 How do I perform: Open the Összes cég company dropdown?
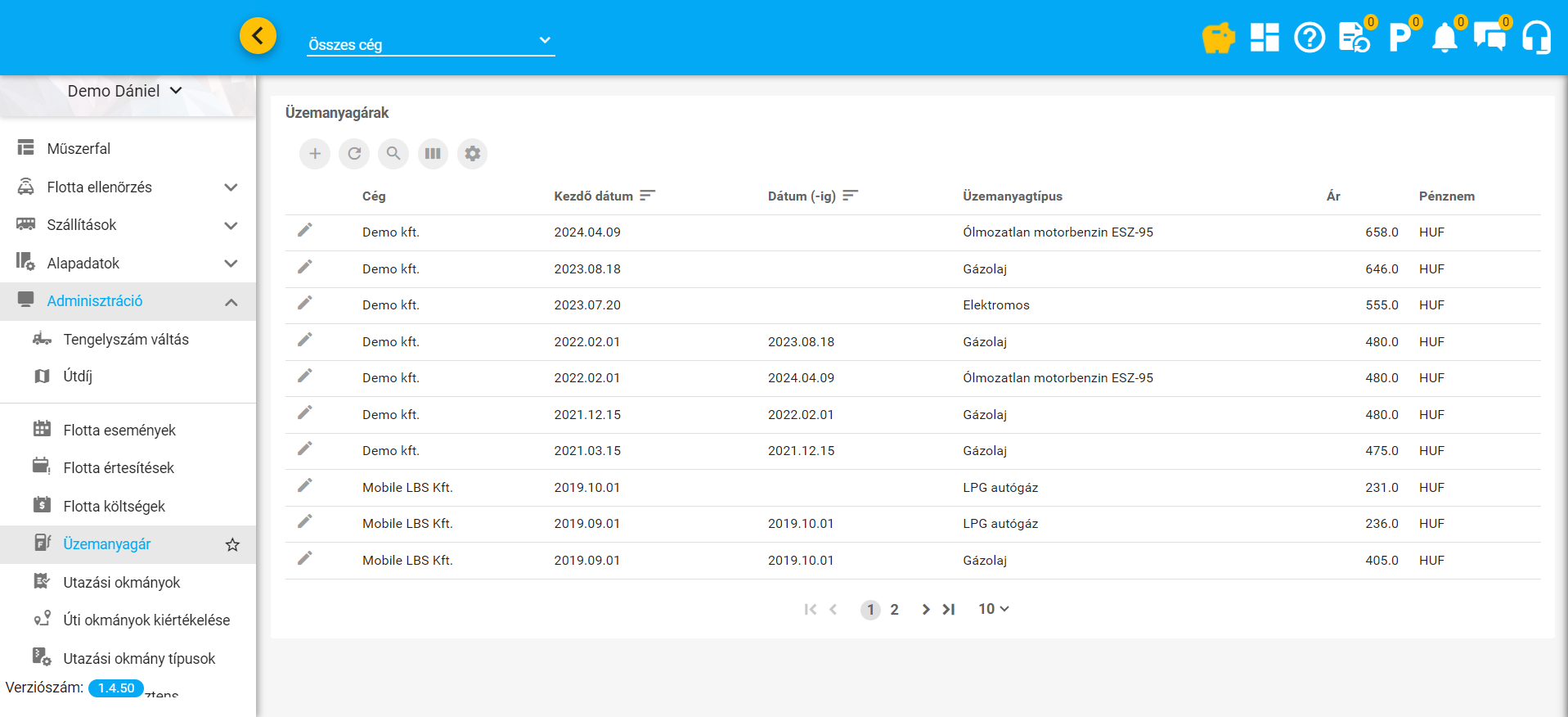[430, 44]
